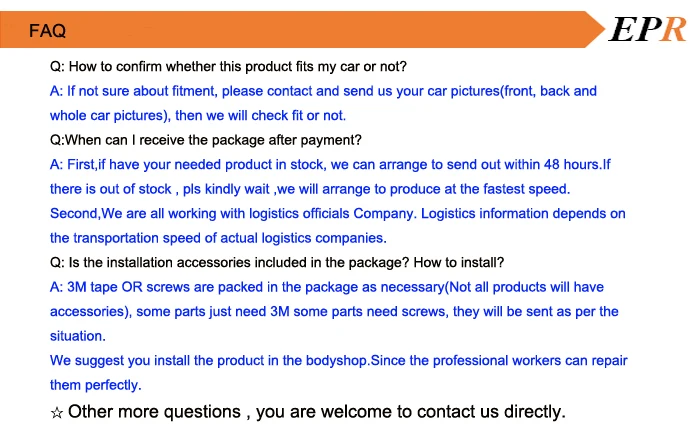Screen dimensions: 700x436
Task: Click the bodyshop installation suggestion line
Action: (339, 361)
